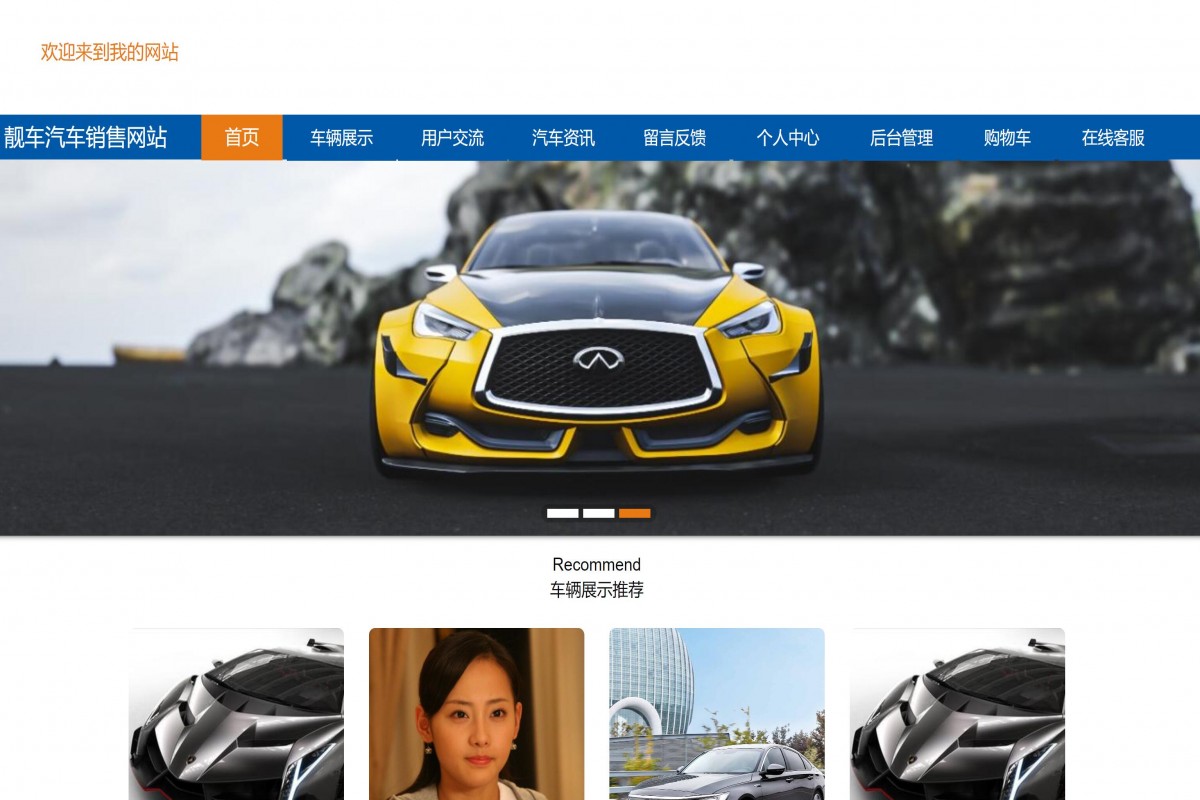View the black sedan recommendation card
The image size is (1200, 800).
tap(716, 713)
